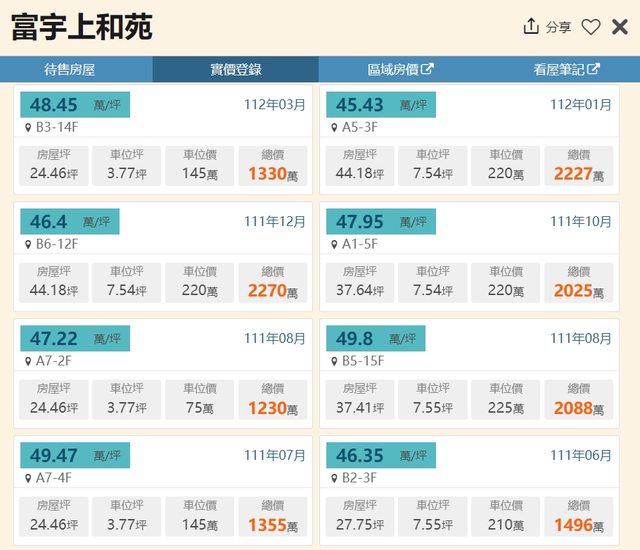Click location pin icon beside B3-14F
The height and width of the screenshot is (550, 640).
click(29, 128)
